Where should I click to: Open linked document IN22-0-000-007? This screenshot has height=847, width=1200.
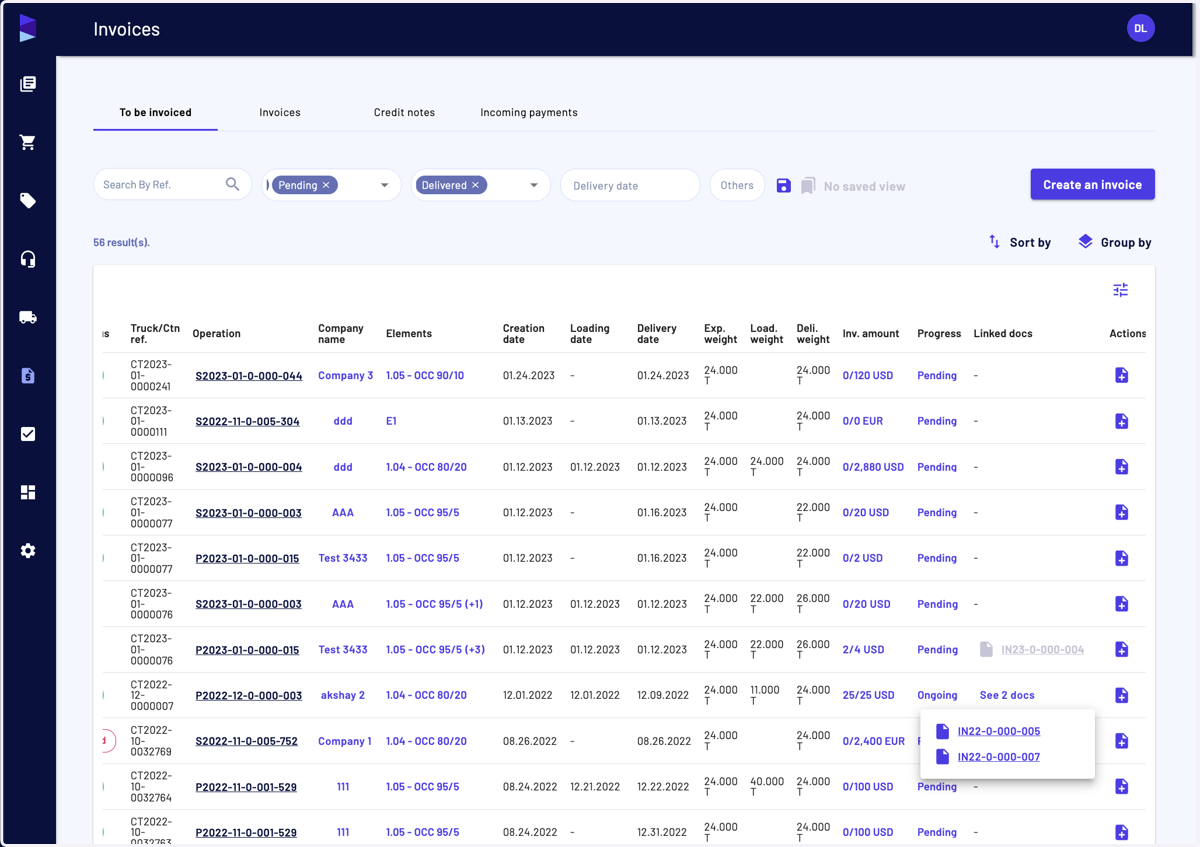[999, 757]
